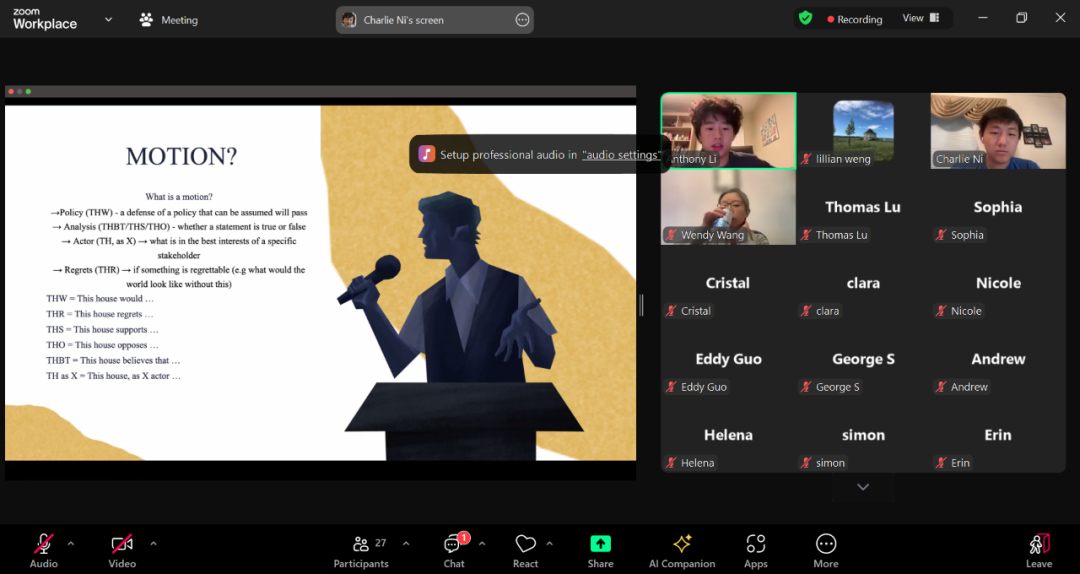
Task: Open the Apps panel
Action: click(756, 551)
